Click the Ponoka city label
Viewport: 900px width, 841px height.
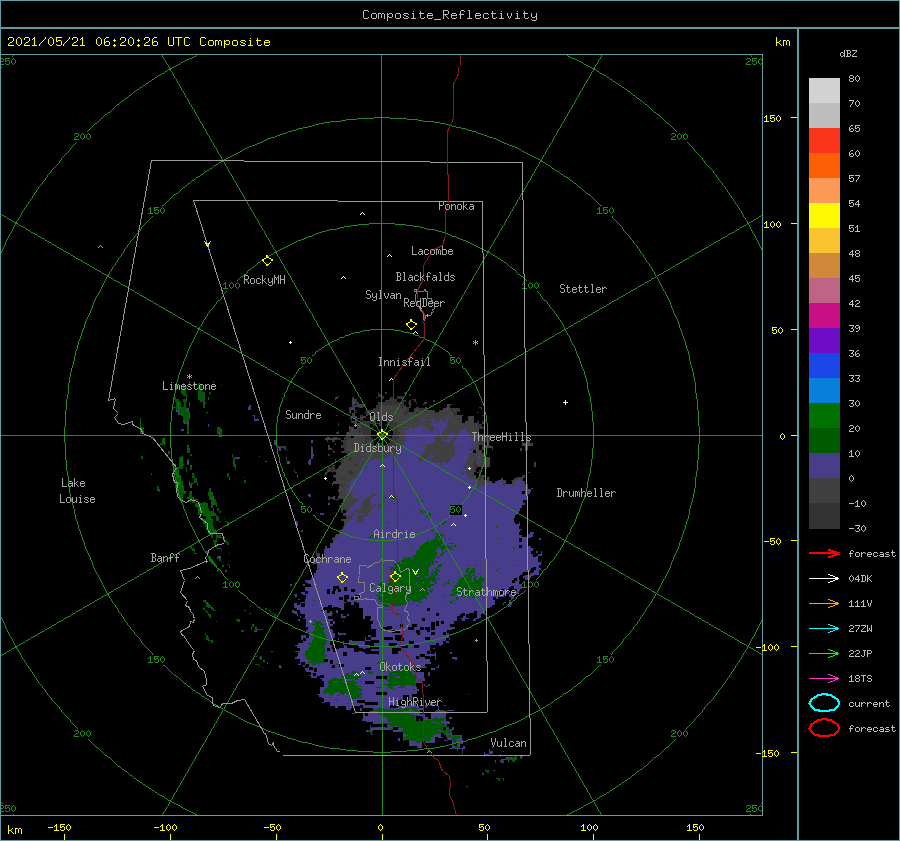[456, 206]
